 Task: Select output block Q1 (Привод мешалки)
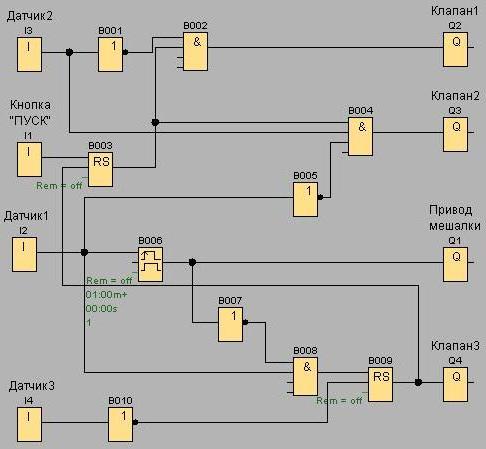click(455, 264)
